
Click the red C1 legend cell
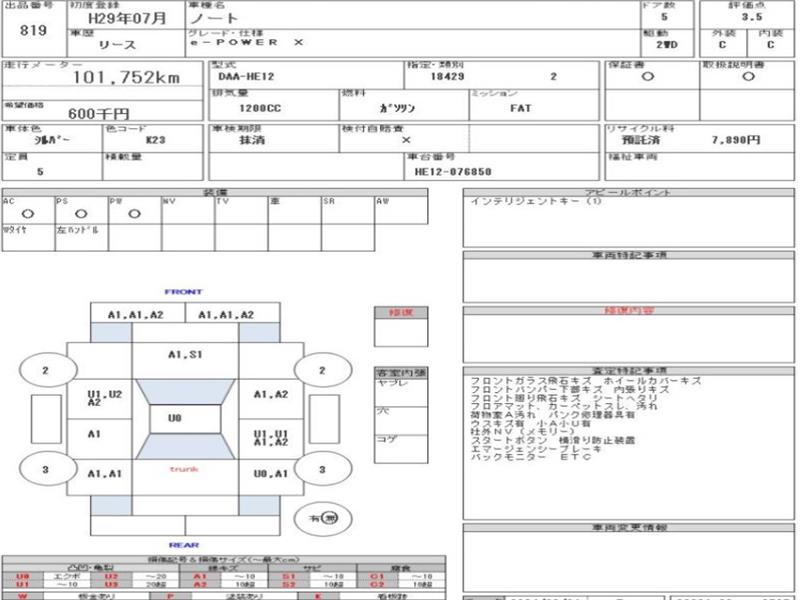(x=378, y=576)
